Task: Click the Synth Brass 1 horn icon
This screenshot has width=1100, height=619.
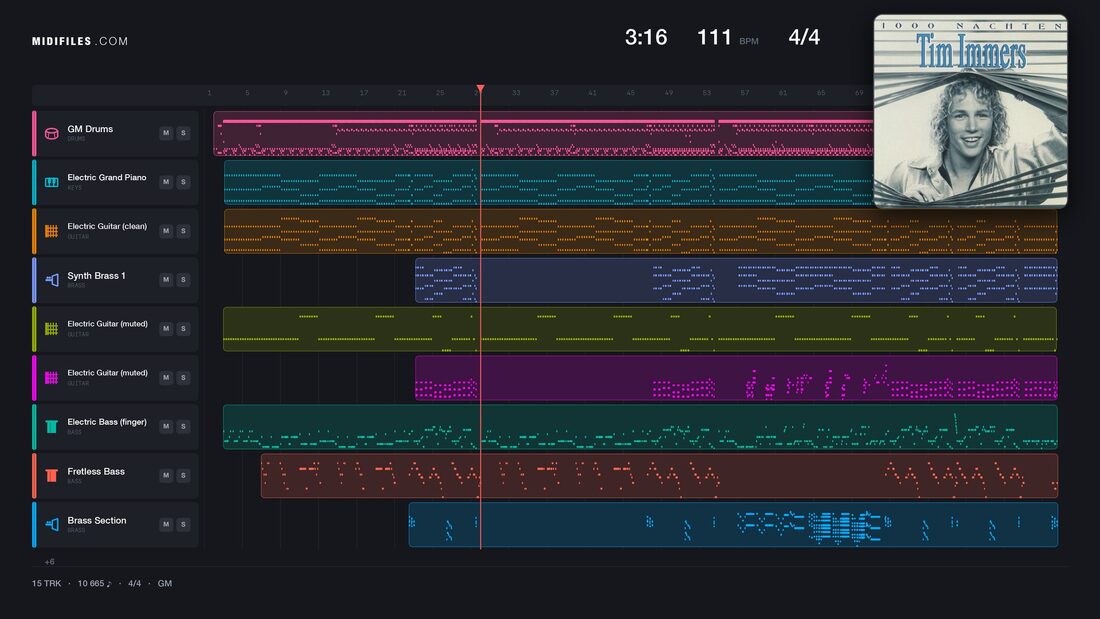Action: (51, 280)
